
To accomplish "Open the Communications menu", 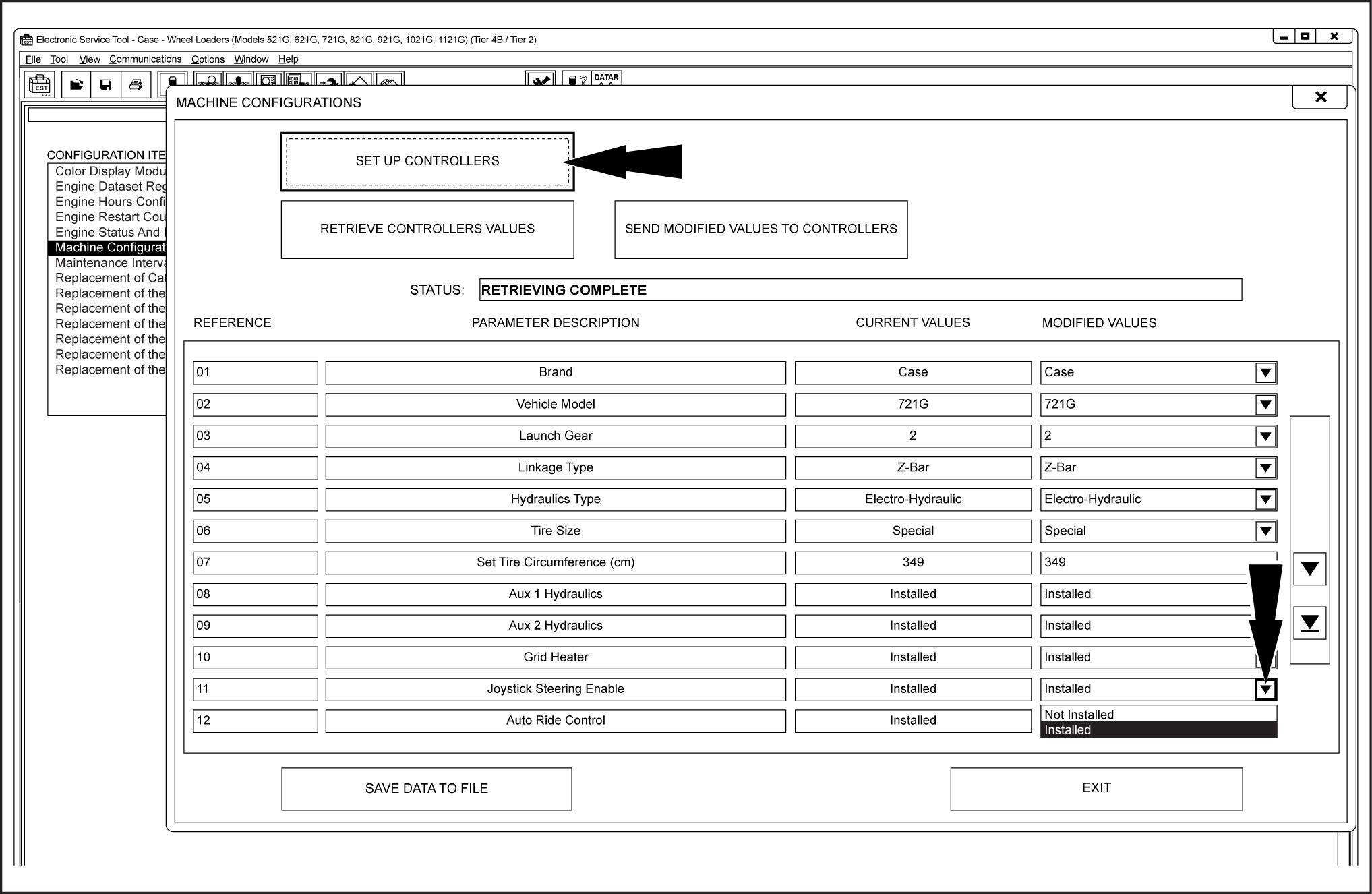I will point(145,59).
